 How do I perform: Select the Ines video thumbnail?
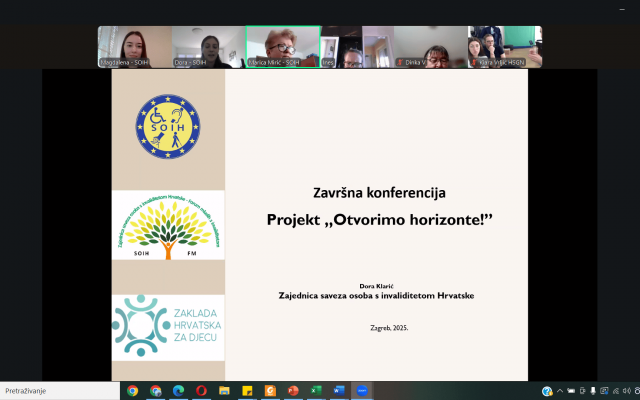pos(357,47)
